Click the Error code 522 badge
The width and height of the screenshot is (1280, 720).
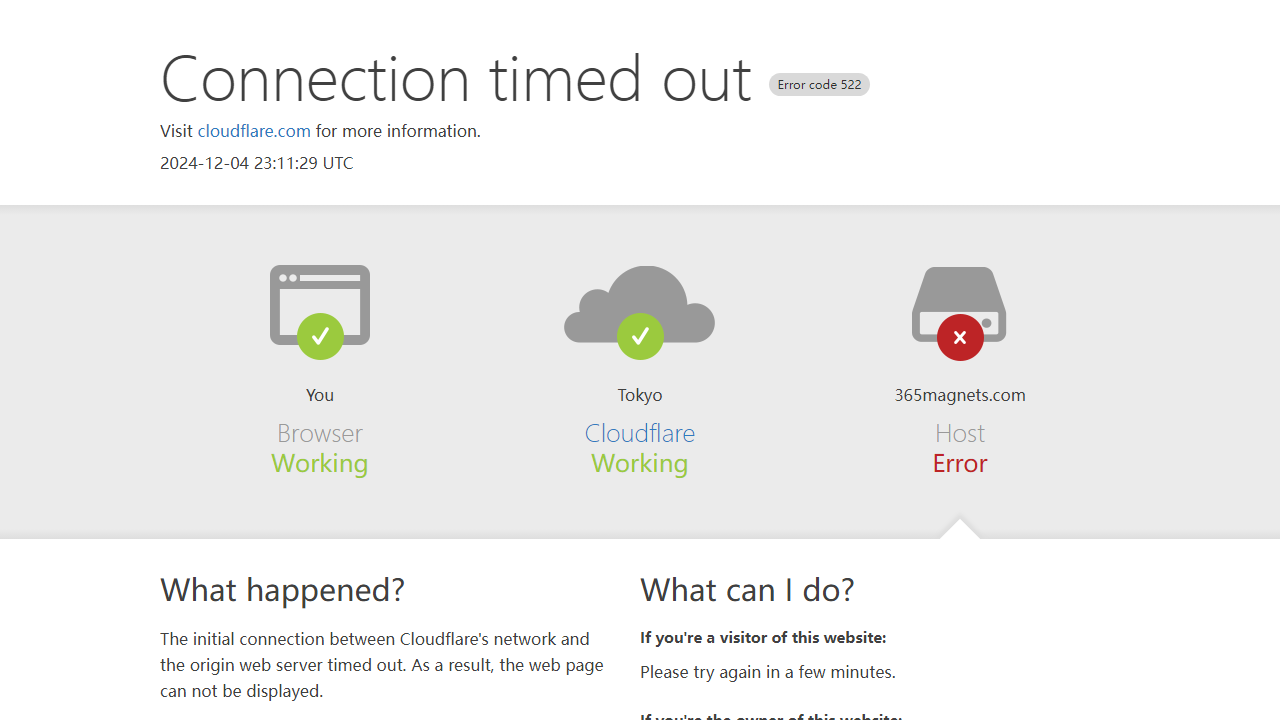click(819, 85)
